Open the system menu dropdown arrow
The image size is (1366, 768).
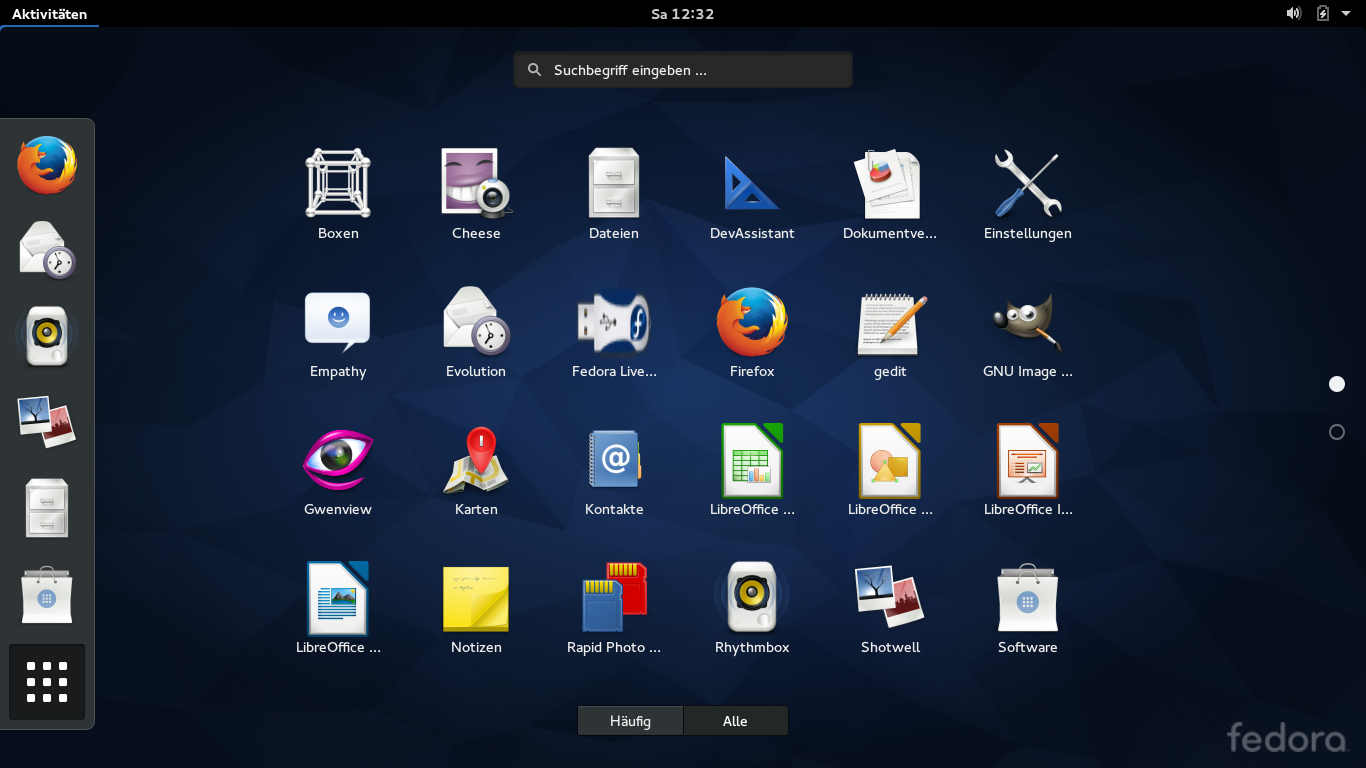[x=1346, y=14]
